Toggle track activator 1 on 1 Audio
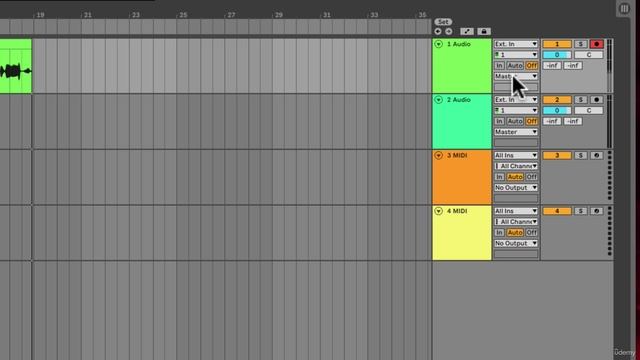The height and width of the screenshot is (360, 640). (557, 44)
